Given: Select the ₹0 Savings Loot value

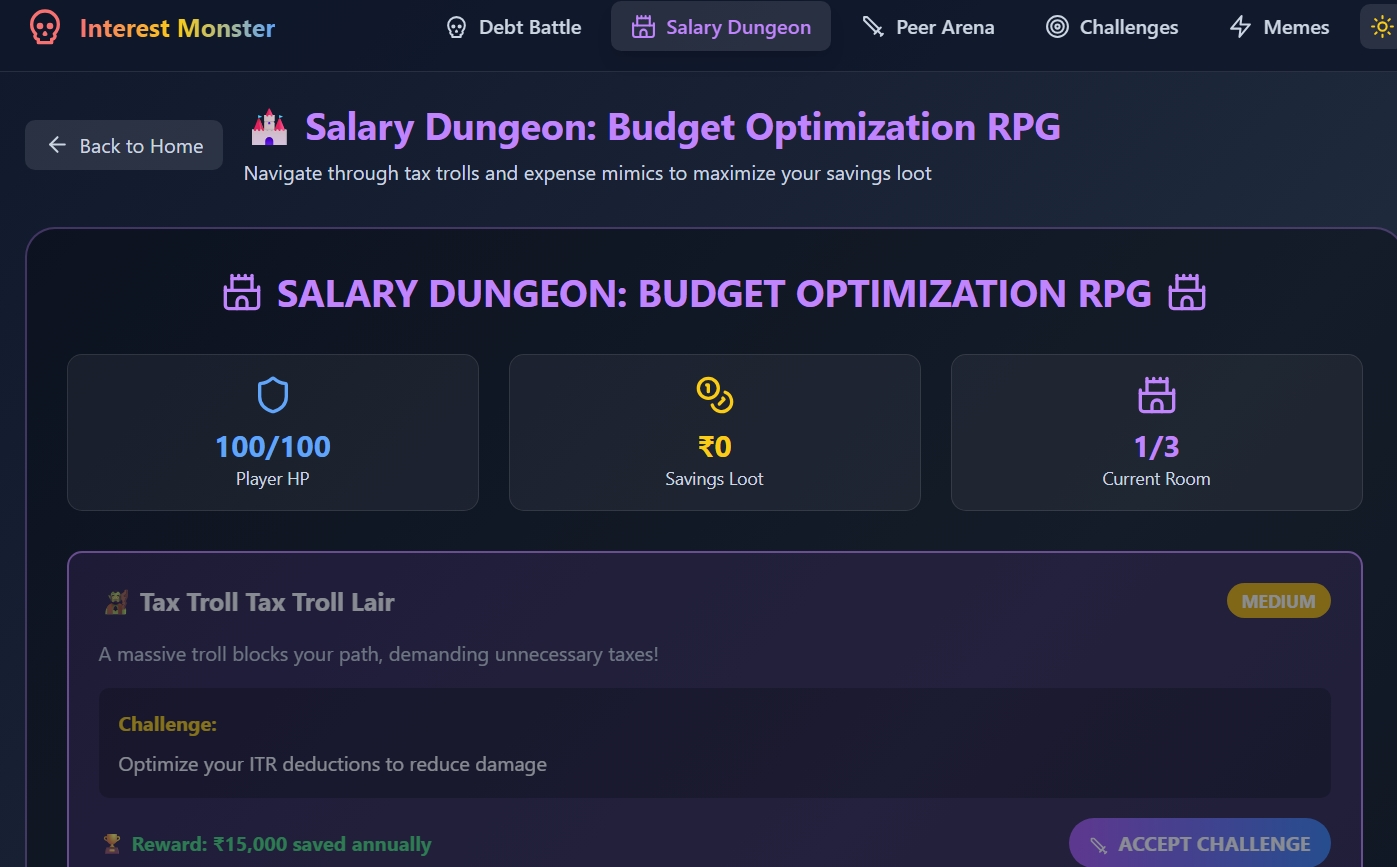Looking at the screenshot, I should pyautogui.click(x=715, y=446).
